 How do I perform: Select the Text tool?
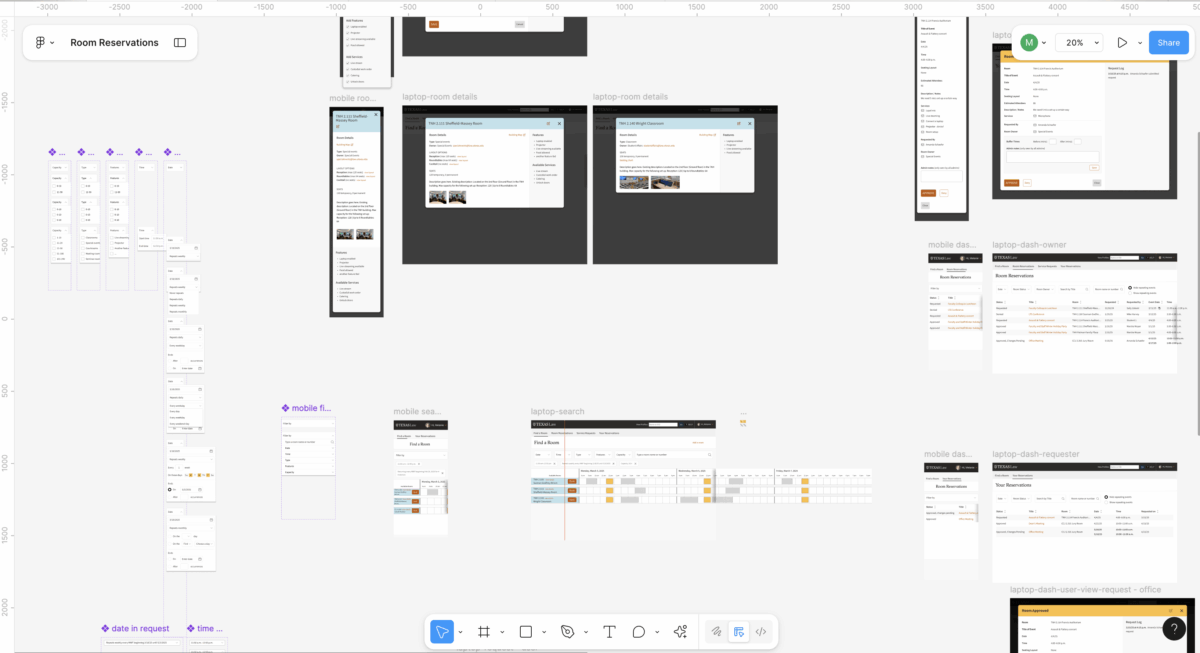click(x=609, y=631)
